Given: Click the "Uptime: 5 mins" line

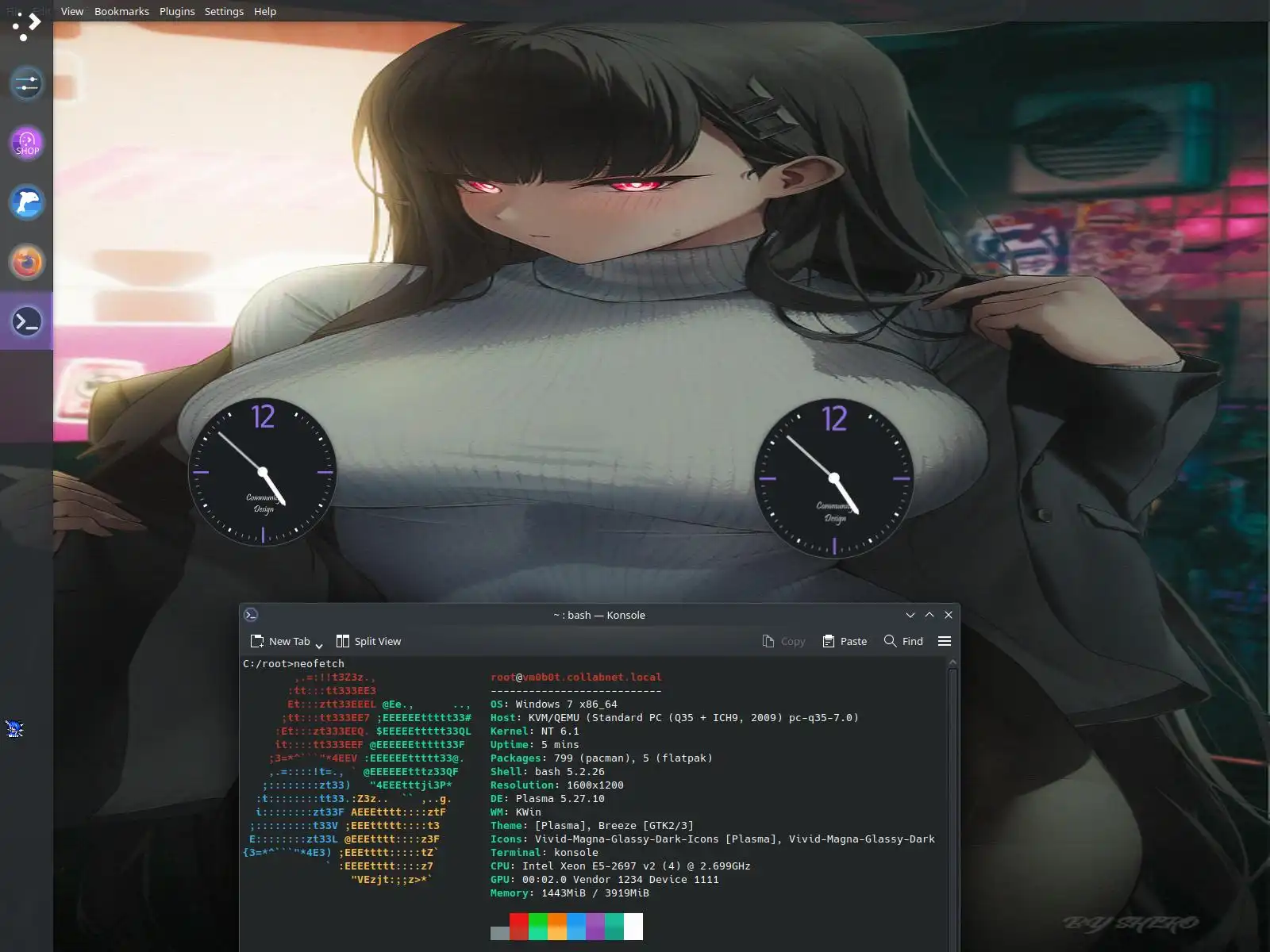Looking at the screenshot, I should coord(535,744).
